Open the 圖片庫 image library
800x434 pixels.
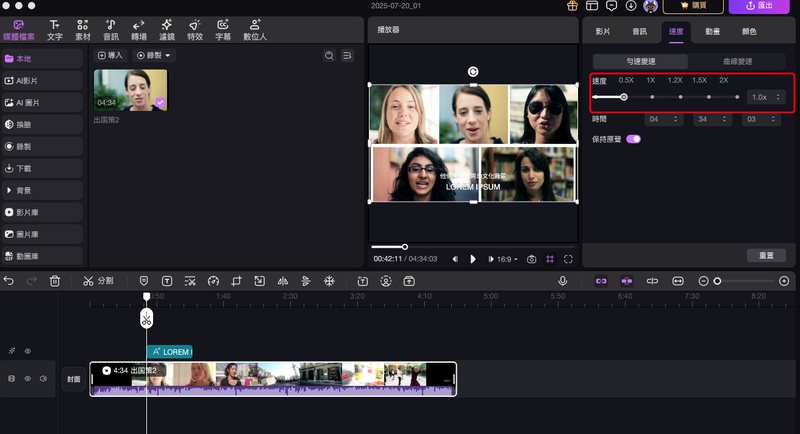[42, 234]
